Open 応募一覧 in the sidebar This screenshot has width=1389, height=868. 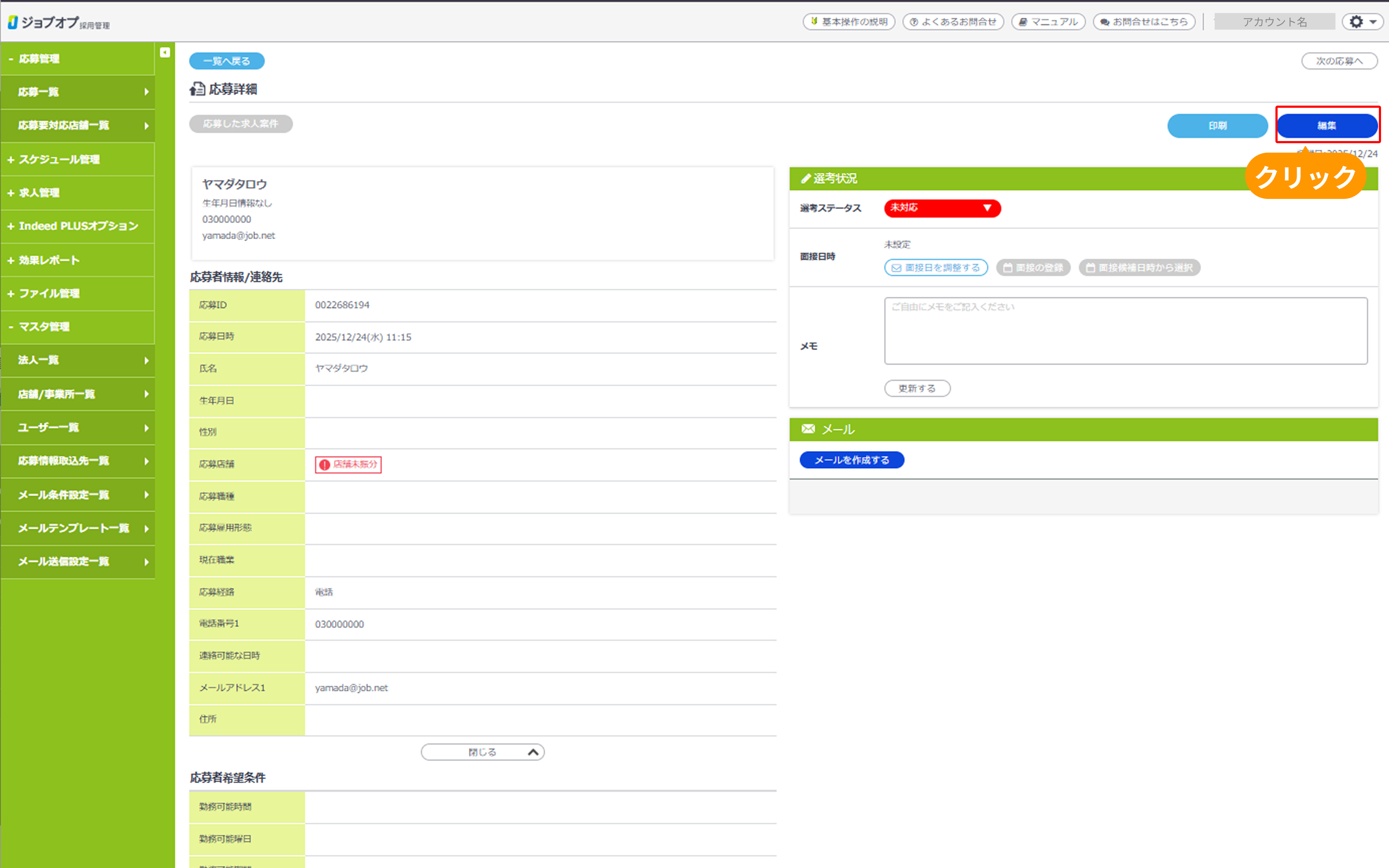[77, 92]
